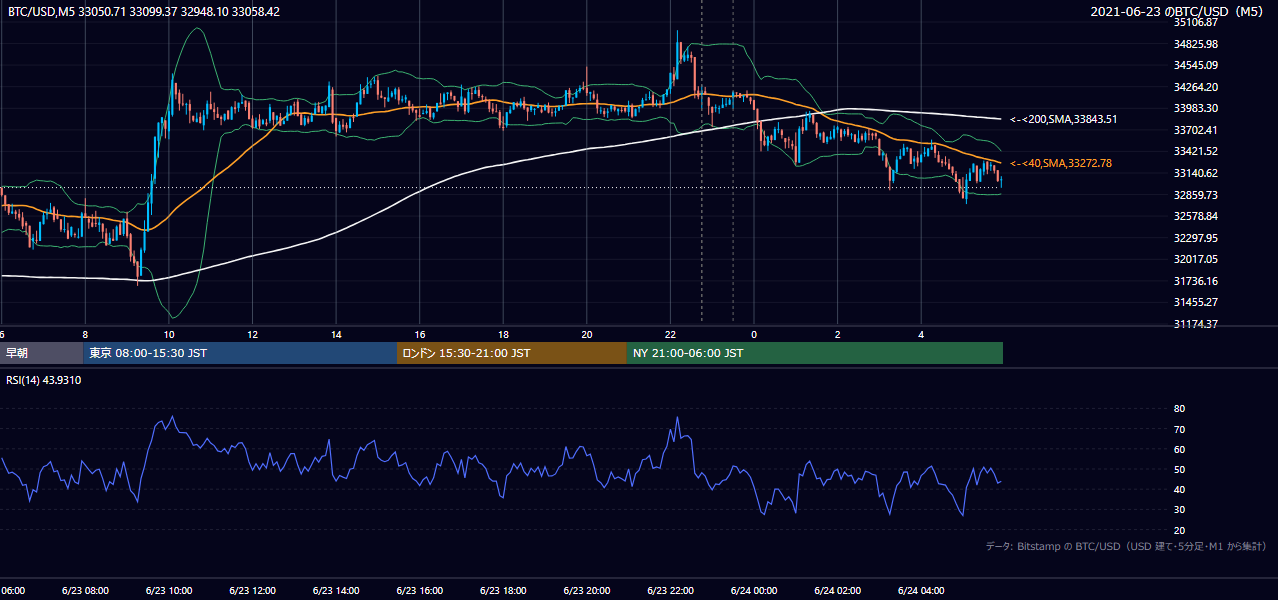Image resolution: width=1278 pixels, height=600 pixels.
Task: Click hour mark 2 on price chart axis
Action: coord(838,334)
